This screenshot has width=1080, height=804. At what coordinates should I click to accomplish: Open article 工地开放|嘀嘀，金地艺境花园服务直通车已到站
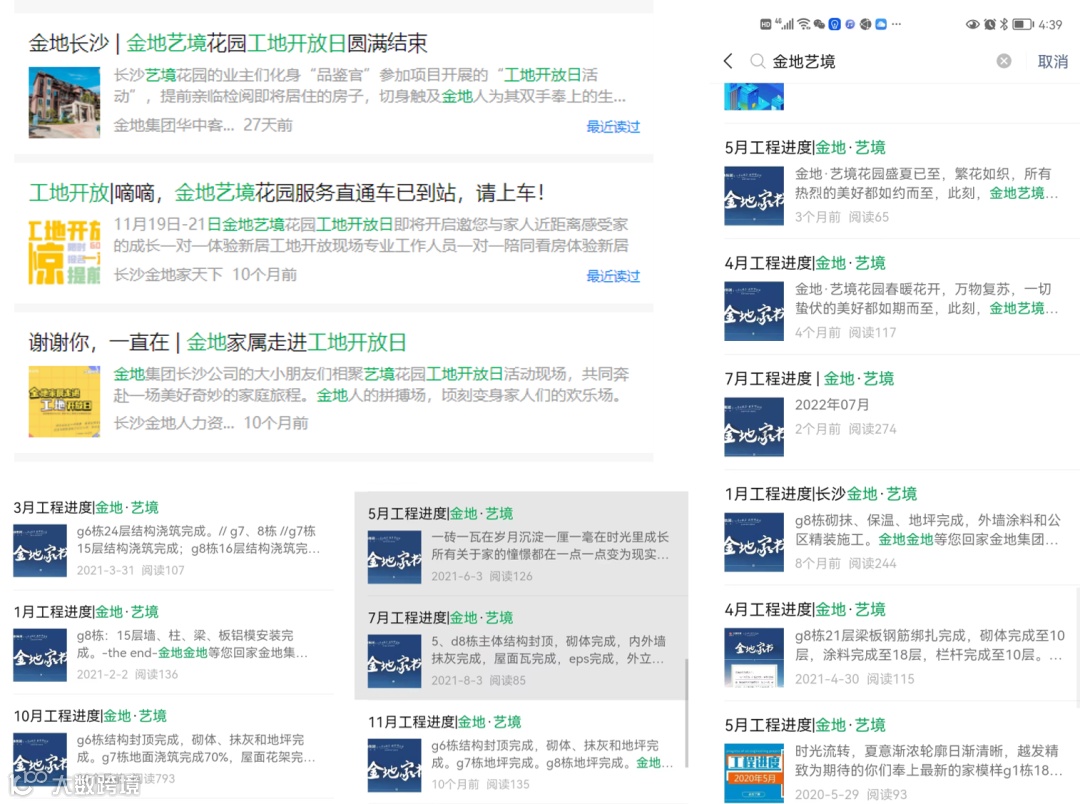287,192
